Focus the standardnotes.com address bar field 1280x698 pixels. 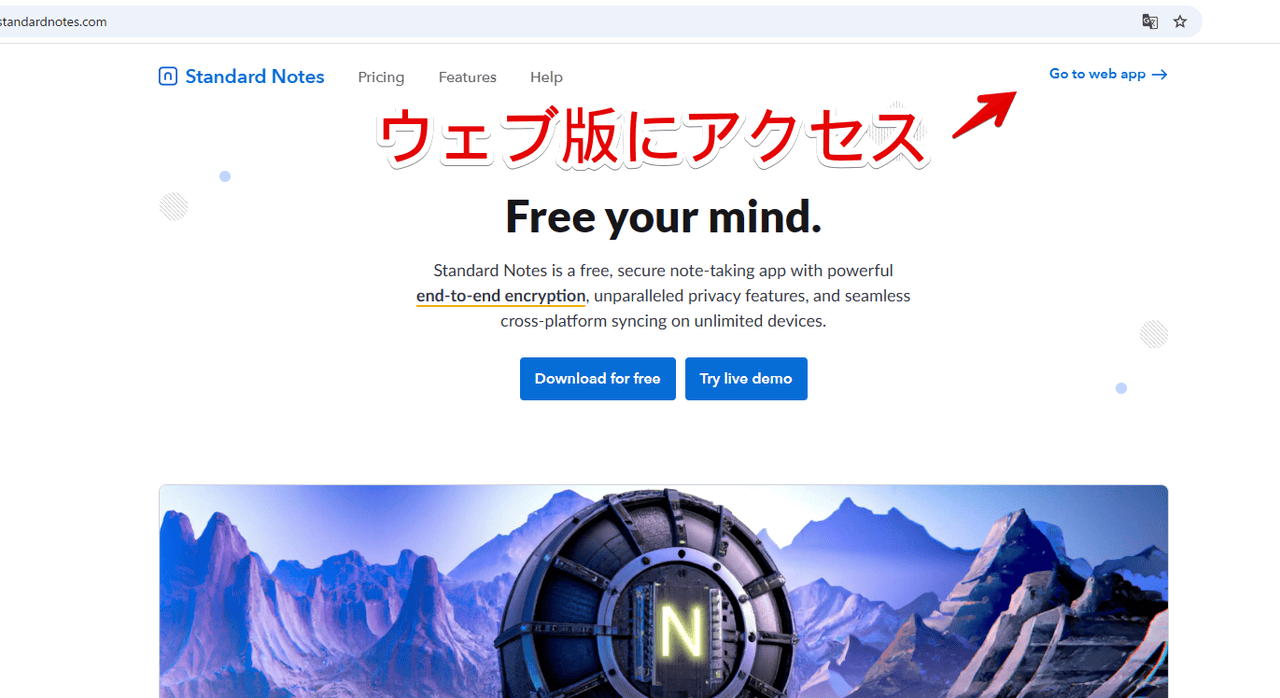[x=560, y=21]
